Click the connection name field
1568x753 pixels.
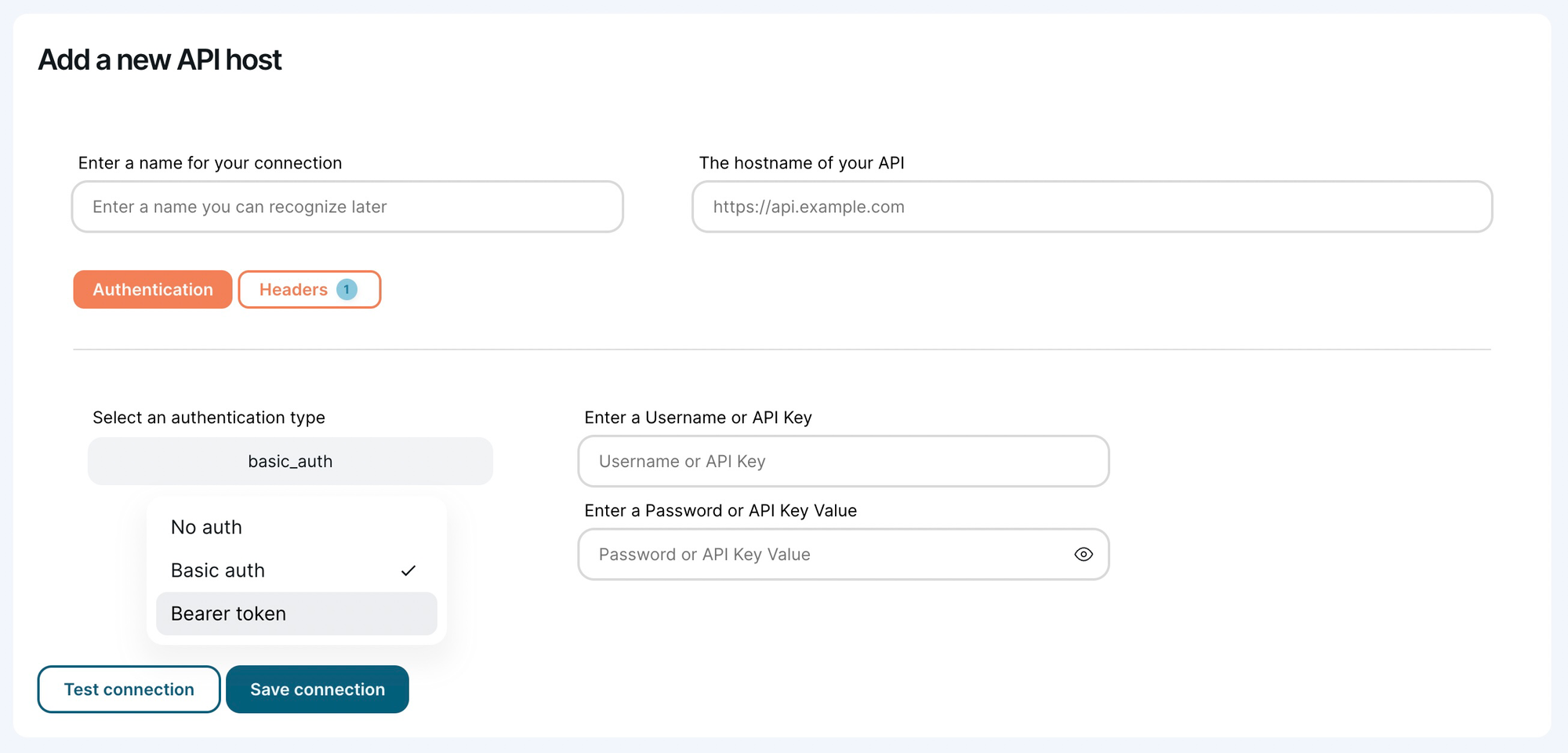click(347, 206)
